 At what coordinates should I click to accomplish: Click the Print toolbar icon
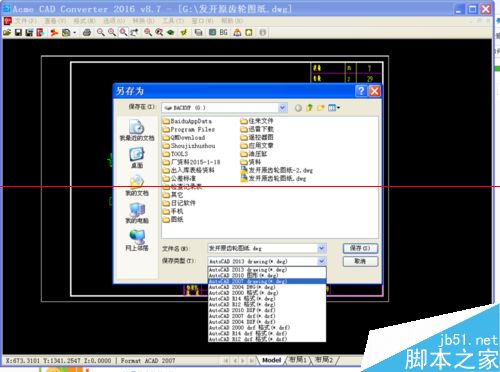click(x=87, y=32)
